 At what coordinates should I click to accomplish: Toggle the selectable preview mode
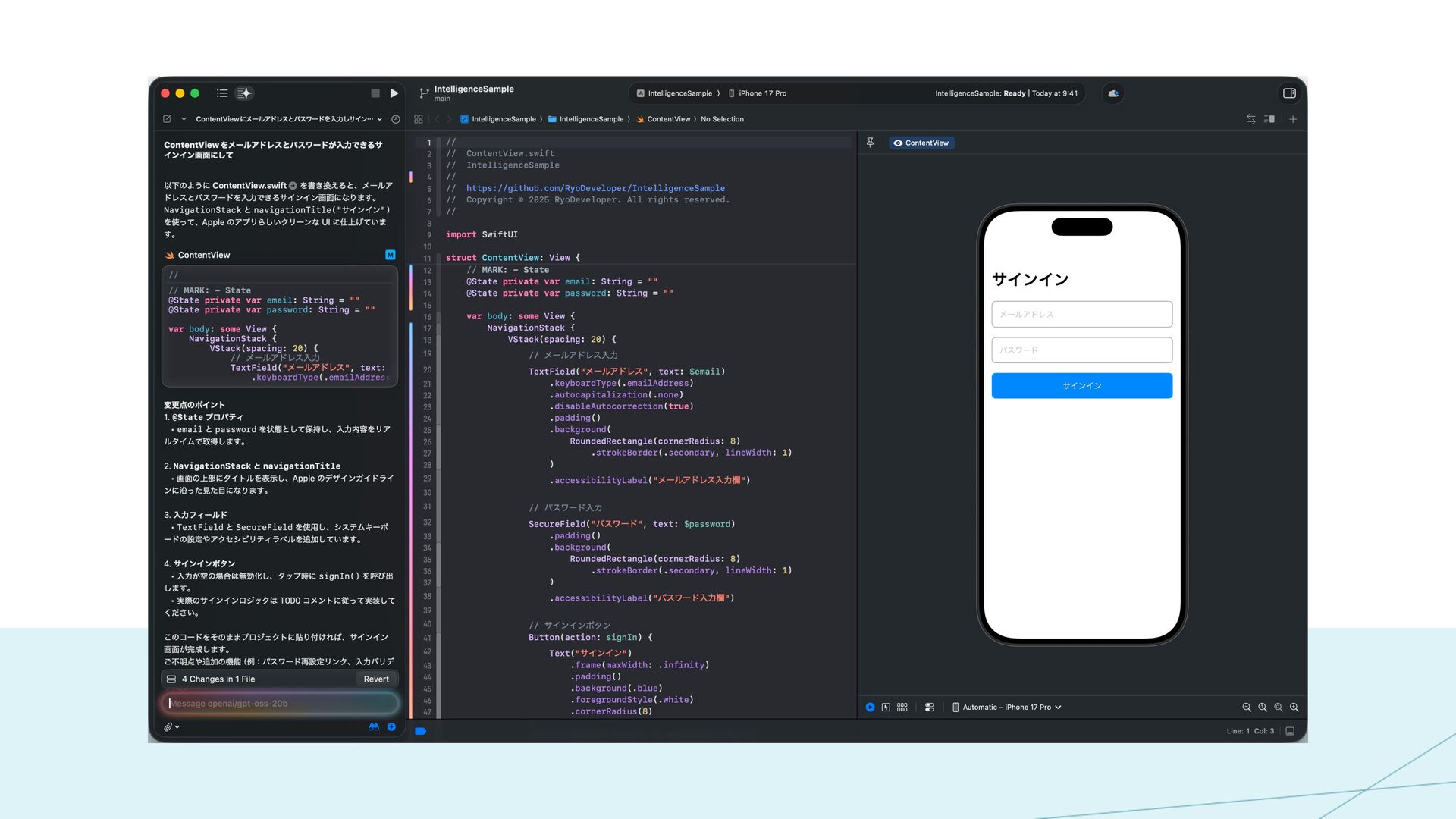click(886, 708)
